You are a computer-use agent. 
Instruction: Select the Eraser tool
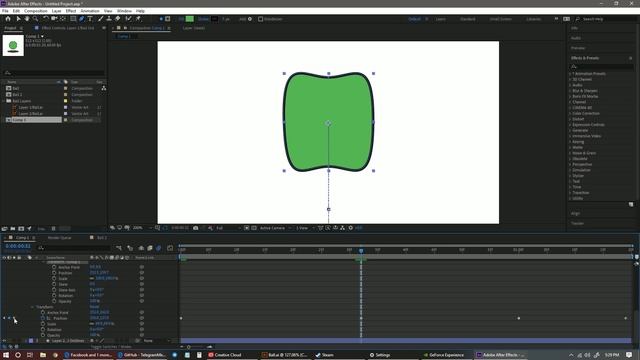(x=118, y=19)
